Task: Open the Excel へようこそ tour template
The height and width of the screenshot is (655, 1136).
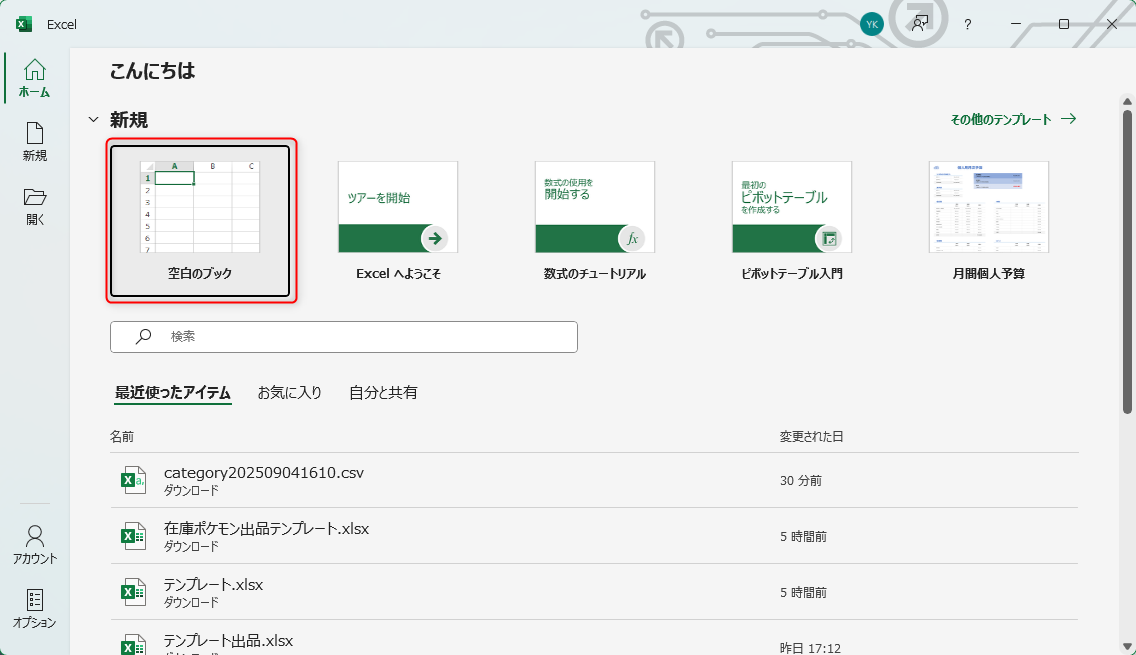Action: [398, 221]
